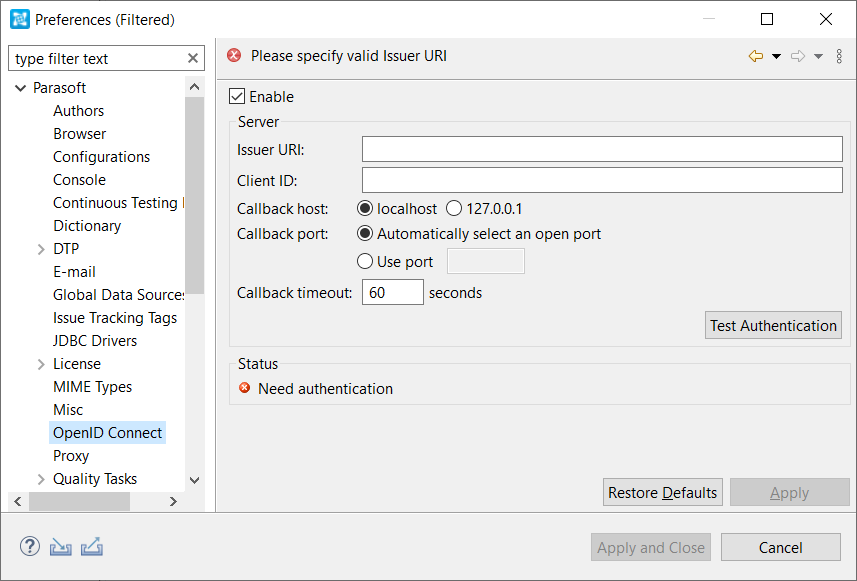Select Misc in the preferences tree
The width and height of the screenshot is (857, 581).
[68, 409]
